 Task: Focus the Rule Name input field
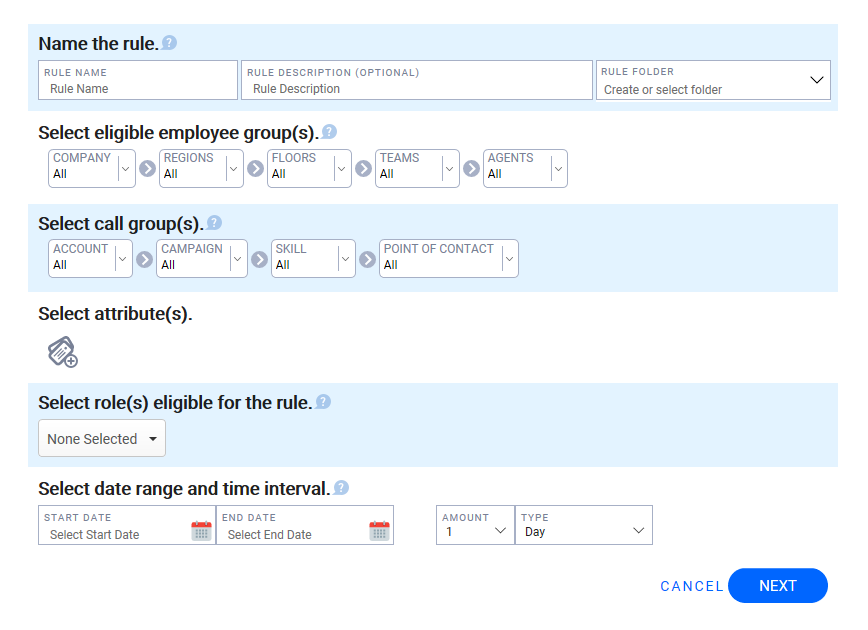(138, 80)
